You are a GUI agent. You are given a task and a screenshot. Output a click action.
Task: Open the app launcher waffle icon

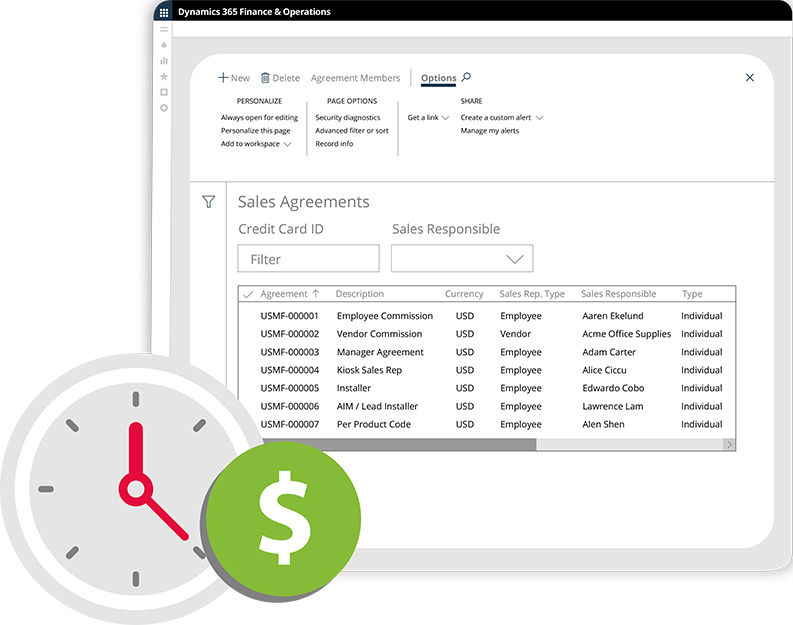[164, 12]
